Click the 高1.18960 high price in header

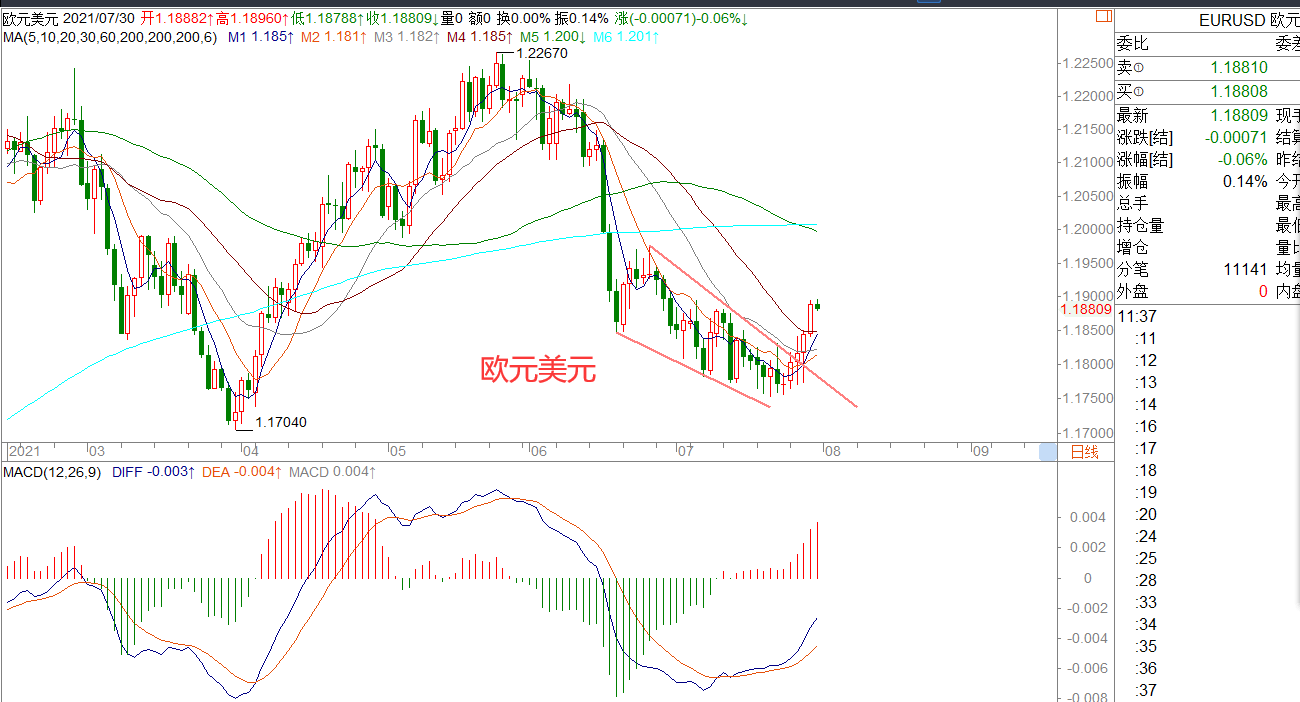coord(253,19)
